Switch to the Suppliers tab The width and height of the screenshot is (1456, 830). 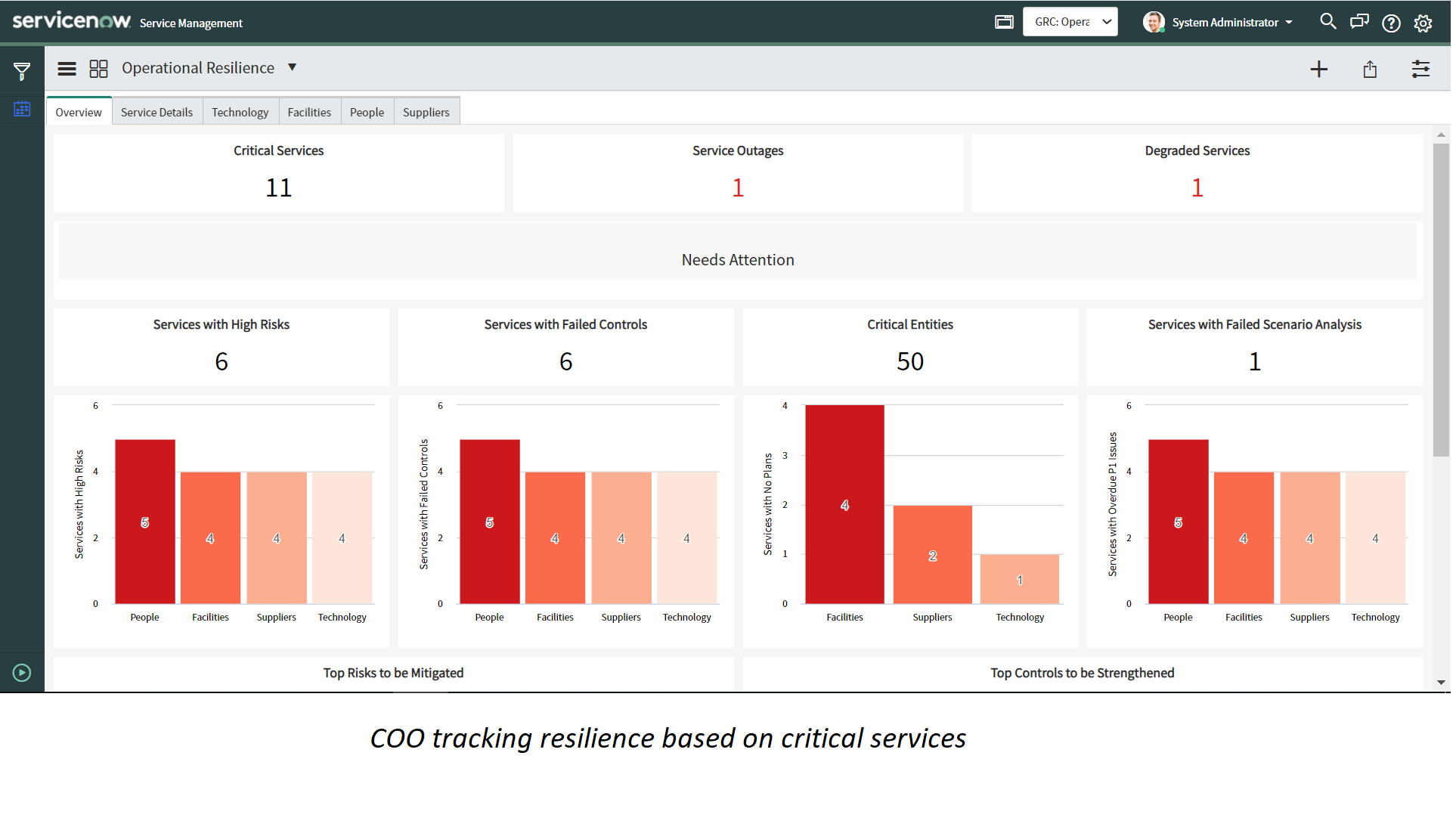[x=426, y=111]
